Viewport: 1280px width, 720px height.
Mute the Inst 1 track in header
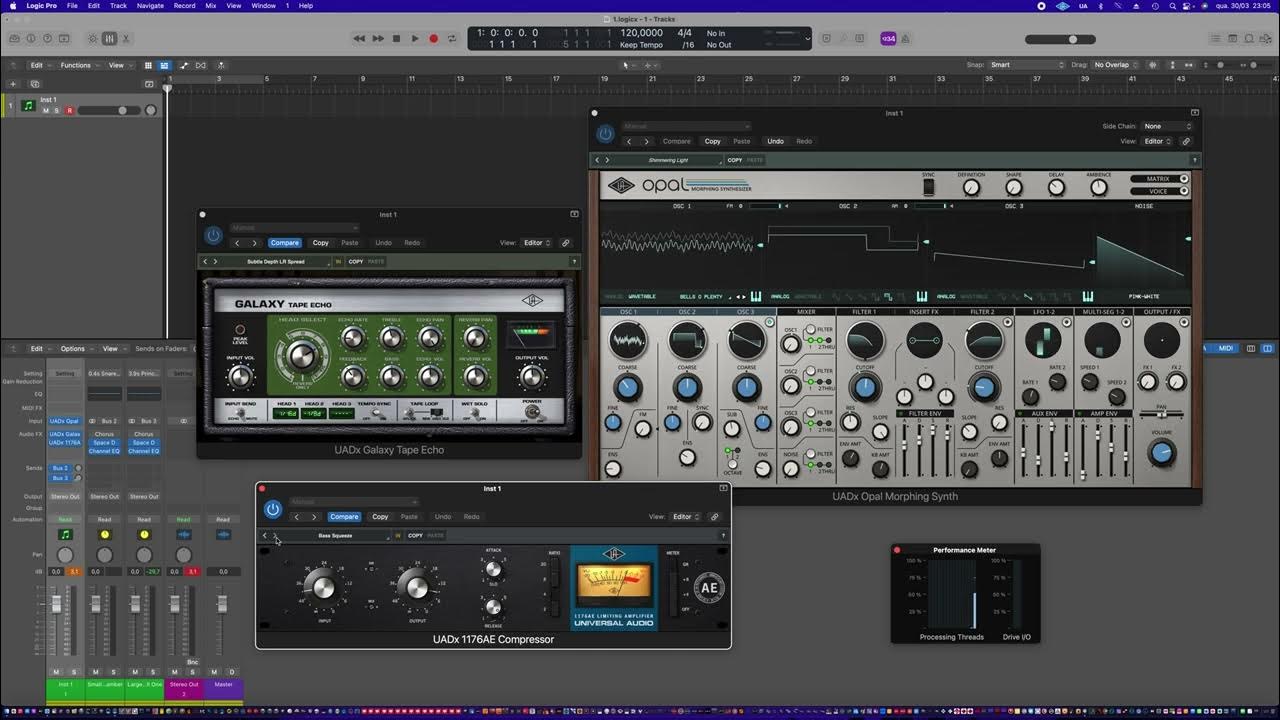click(x=46, y=110)
